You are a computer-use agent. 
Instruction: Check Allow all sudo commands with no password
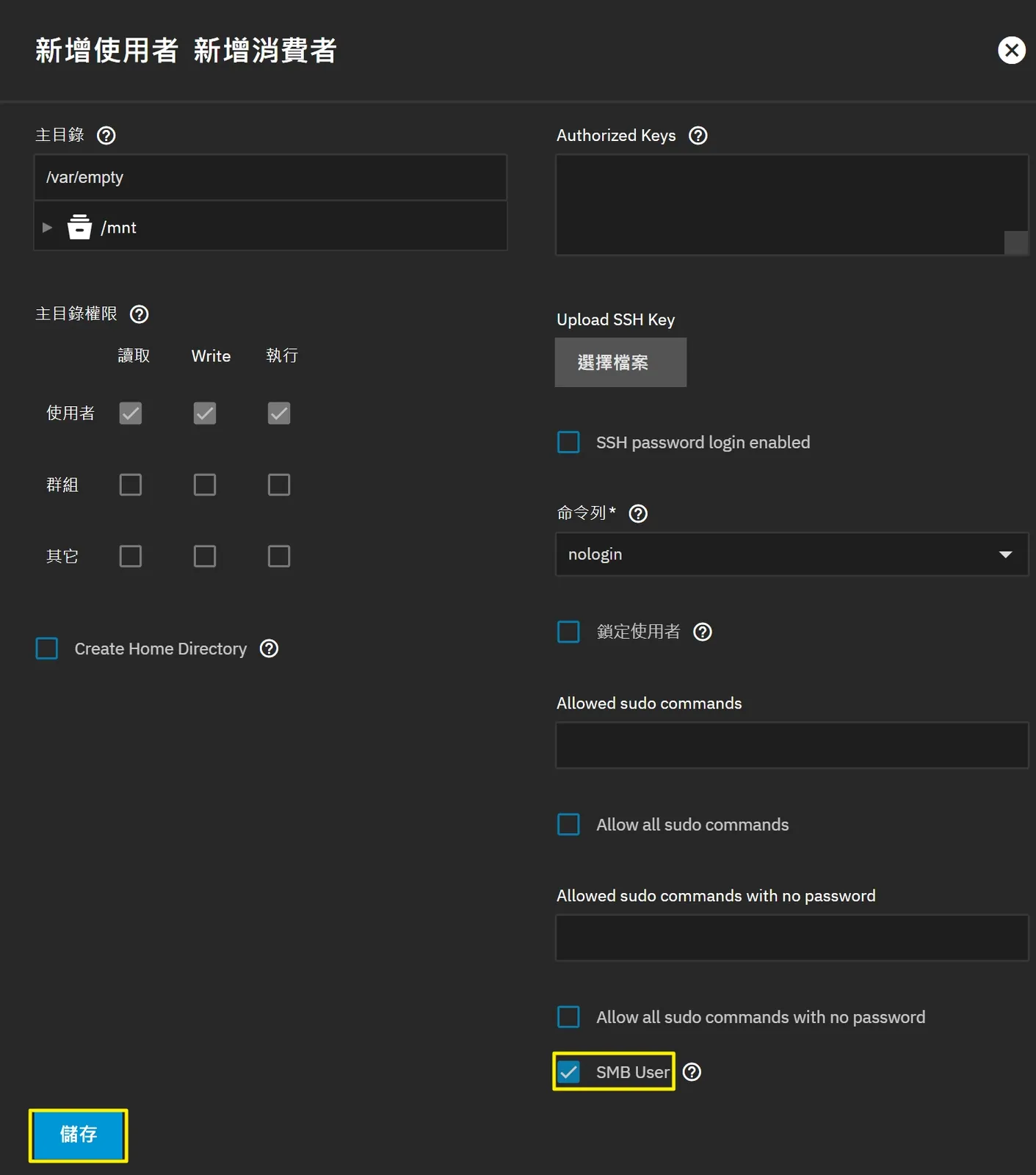[x=568, y=1017]
